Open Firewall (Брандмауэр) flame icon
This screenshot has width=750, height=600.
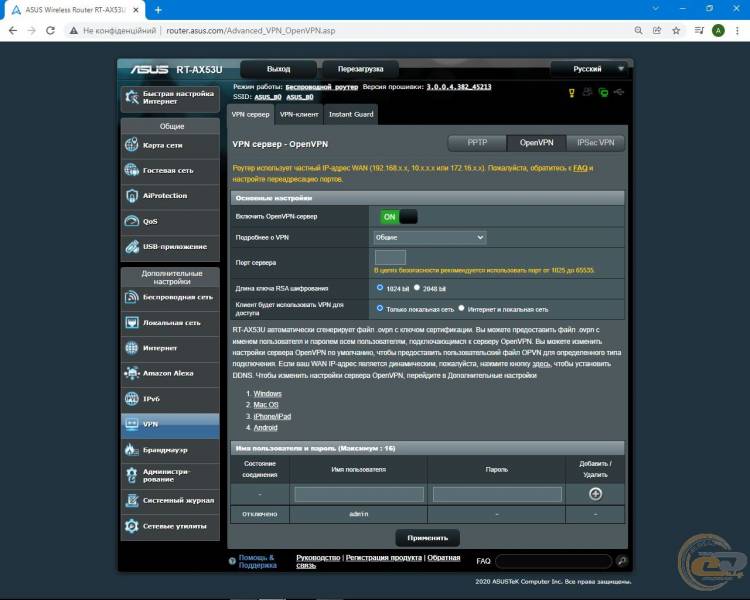132,450
